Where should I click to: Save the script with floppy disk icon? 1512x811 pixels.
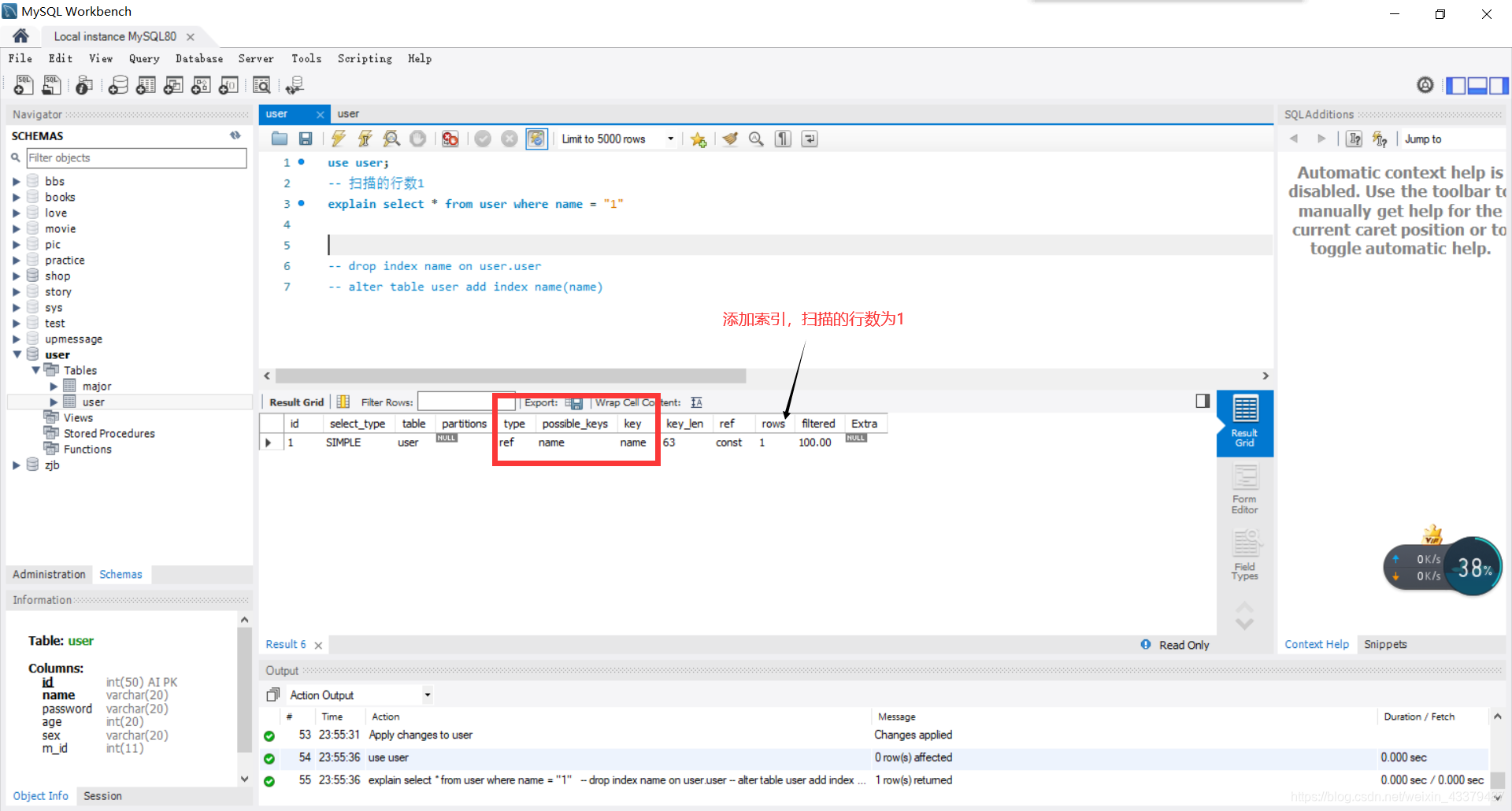click(x=306, y=139)
